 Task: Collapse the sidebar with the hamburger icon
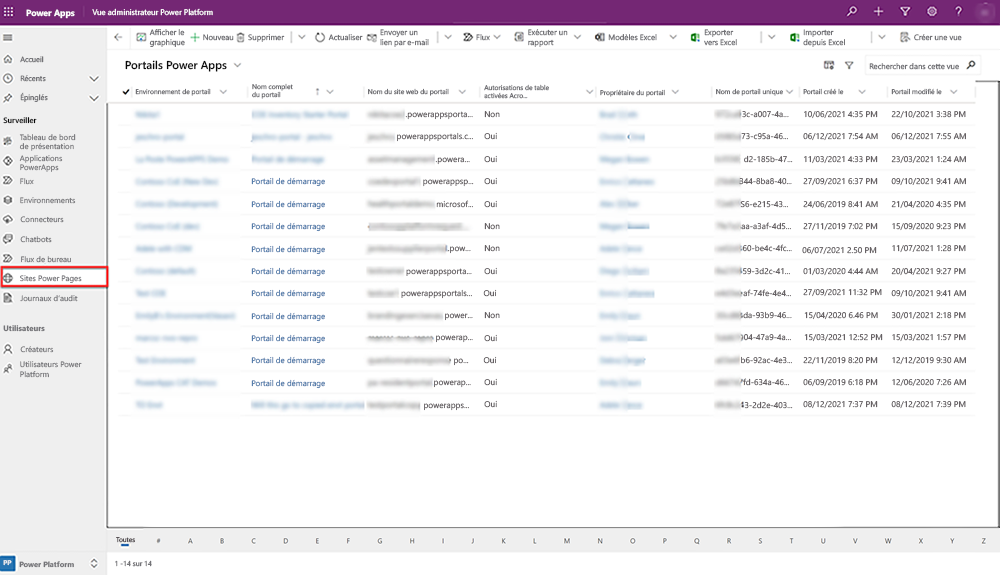point(8,38)
